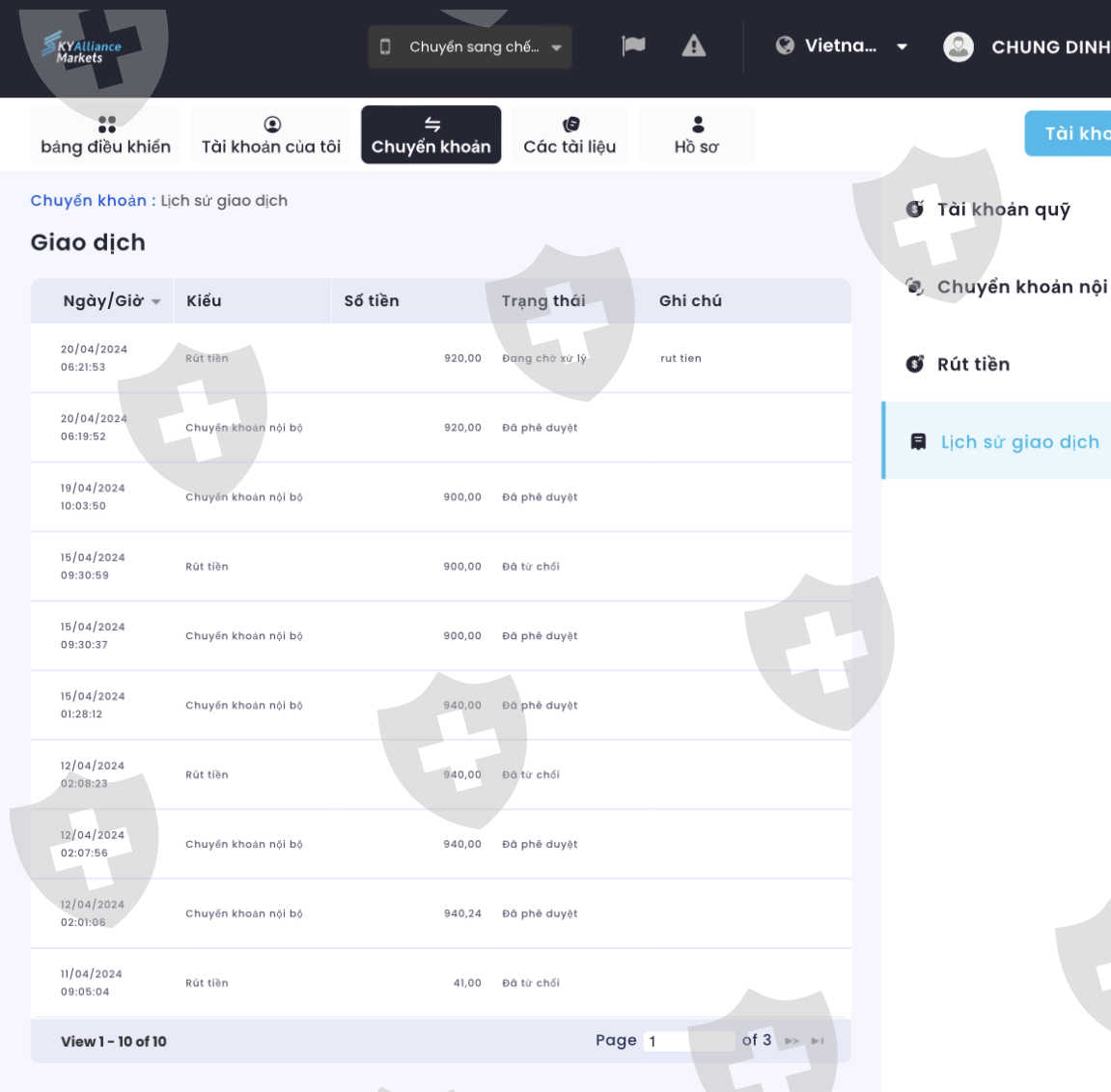Open the 'bảng điều khiển' dashboard tab
The image size is (1111, 1092).
point(105,135)
